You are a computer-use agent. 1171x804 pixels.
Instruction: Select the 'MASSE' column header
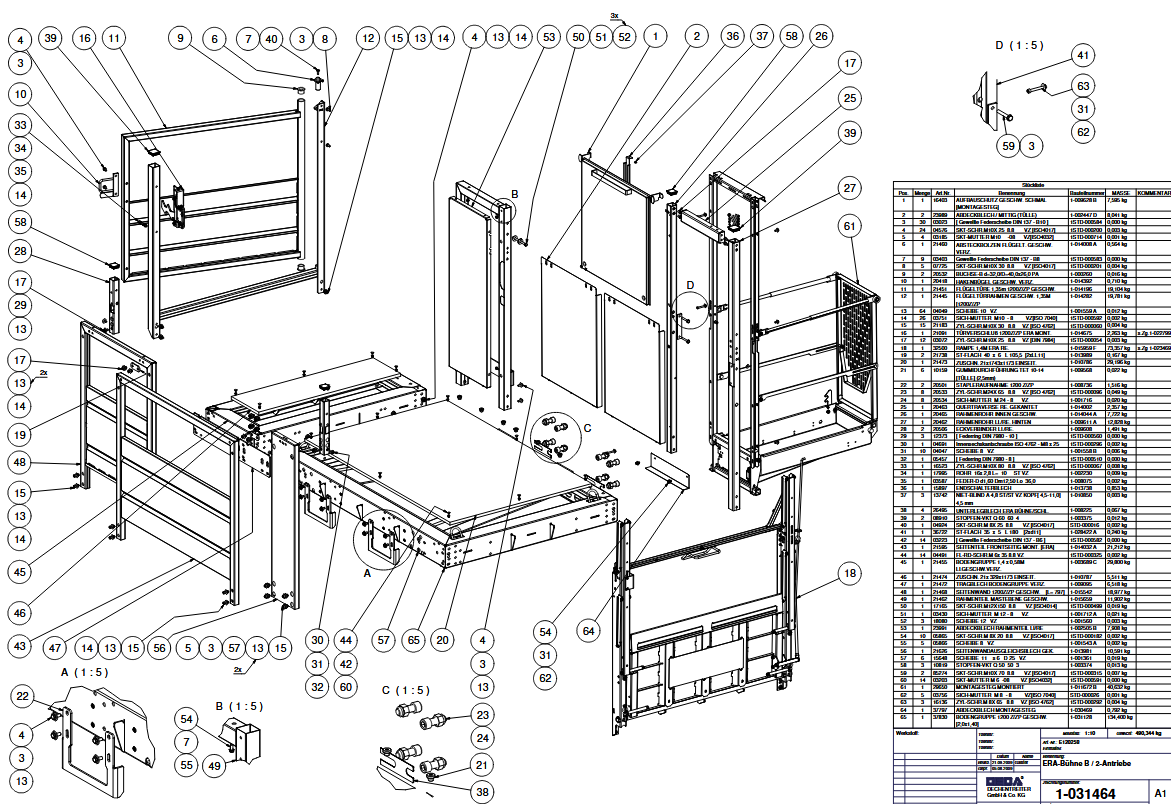(1119, 191)
